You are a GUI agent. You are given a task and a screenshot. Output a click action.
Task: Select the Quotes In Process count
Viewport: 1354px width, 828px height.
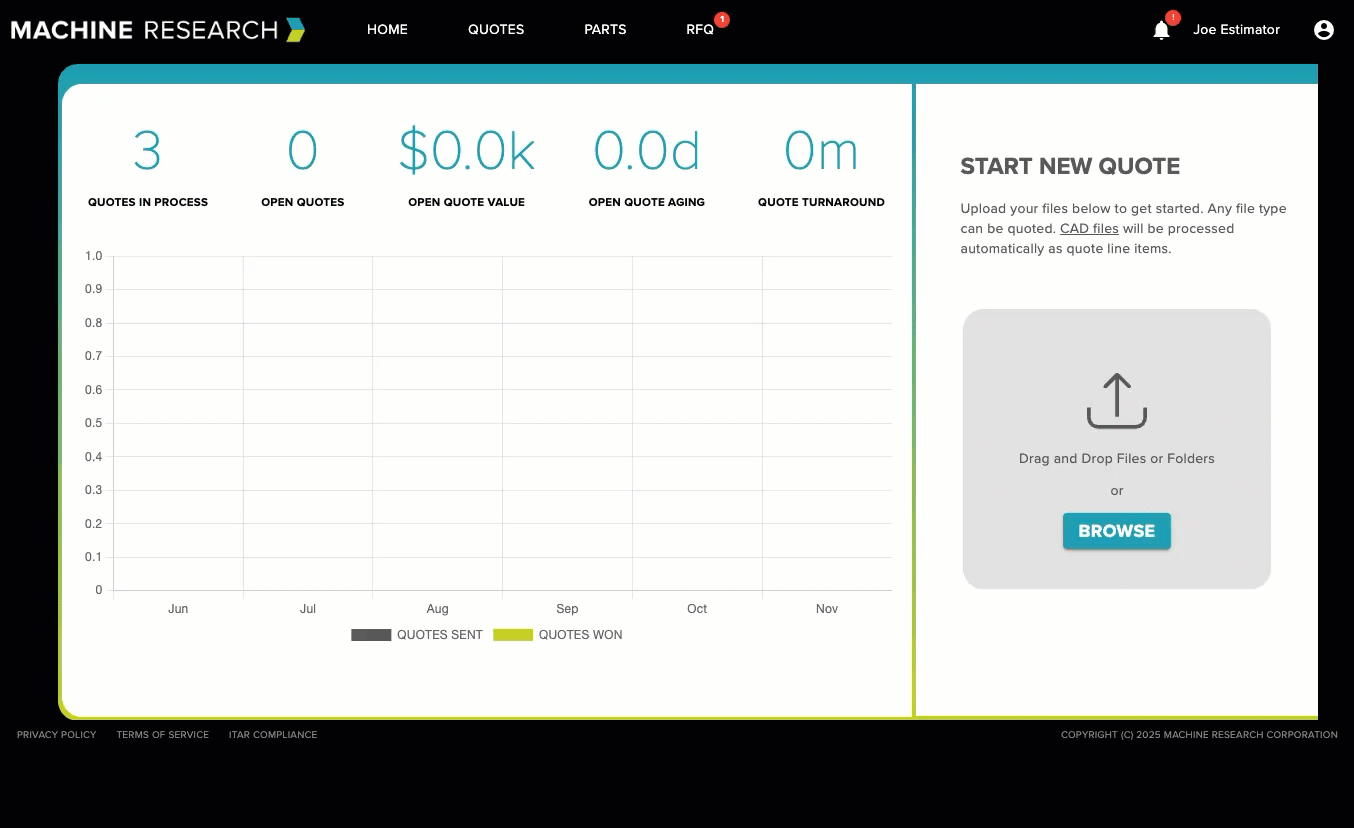147,152
